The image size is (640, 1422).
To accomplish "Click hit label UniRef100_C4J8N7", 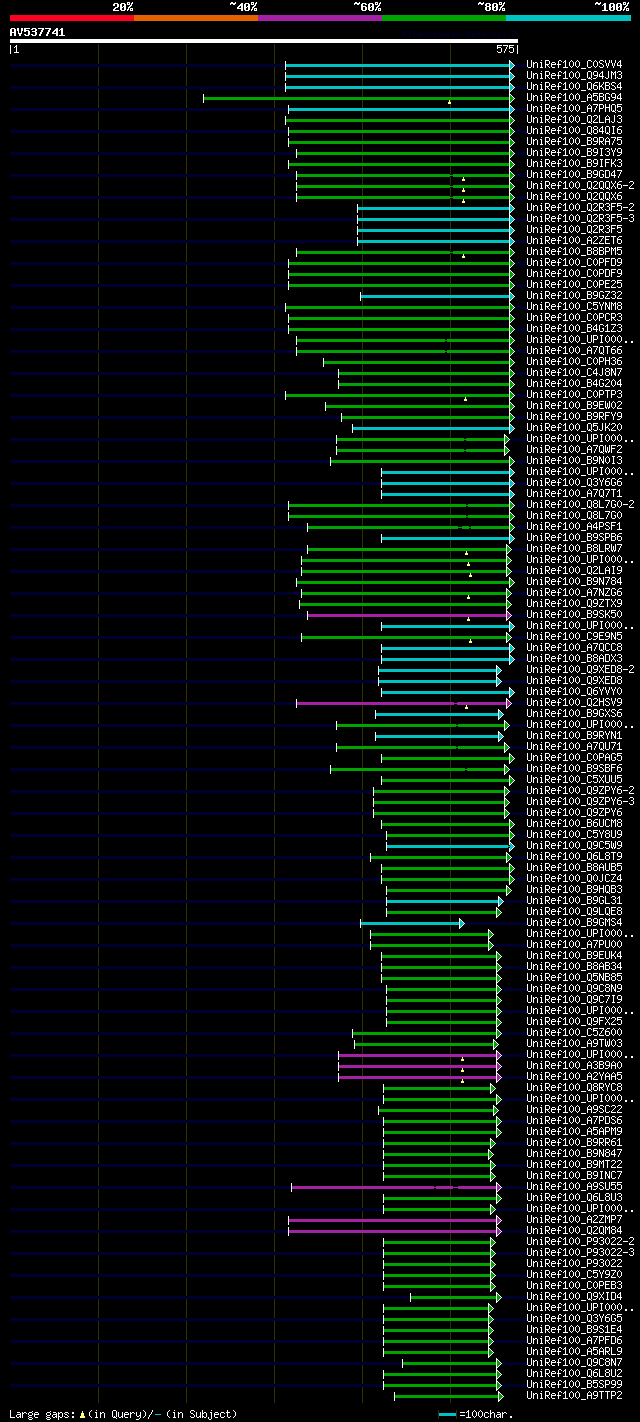I will point(576,372).
